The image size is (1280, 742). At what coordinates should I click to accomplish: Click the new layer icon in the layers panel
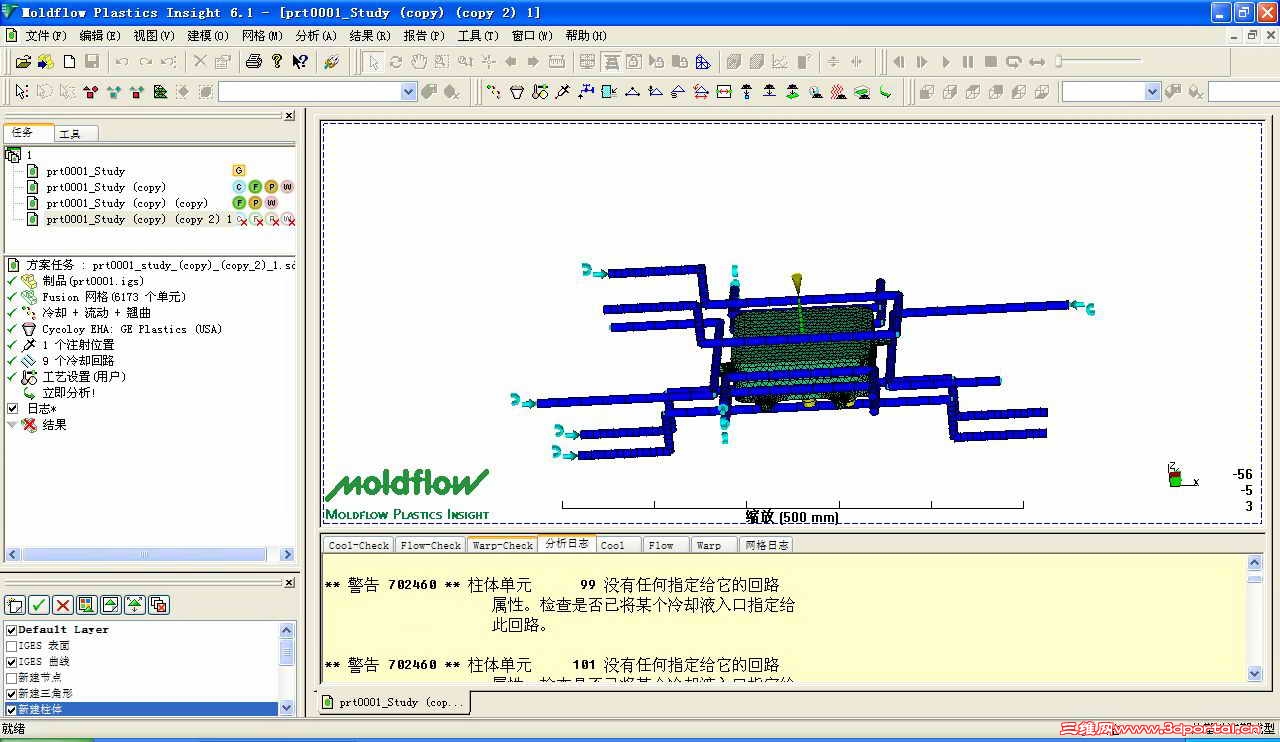click(x=14, y=604)
